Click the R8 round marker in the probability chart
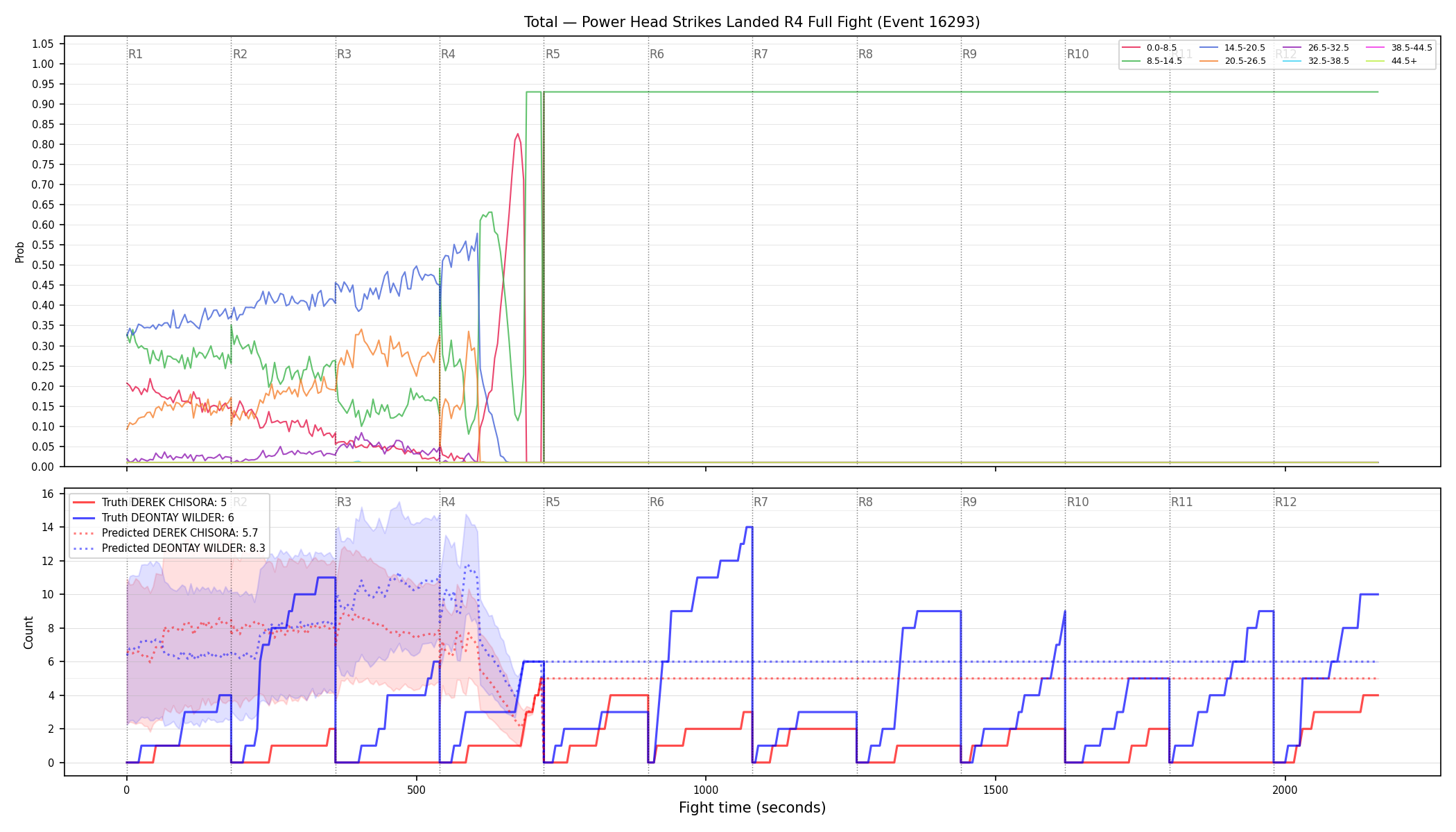 point(865,54)
